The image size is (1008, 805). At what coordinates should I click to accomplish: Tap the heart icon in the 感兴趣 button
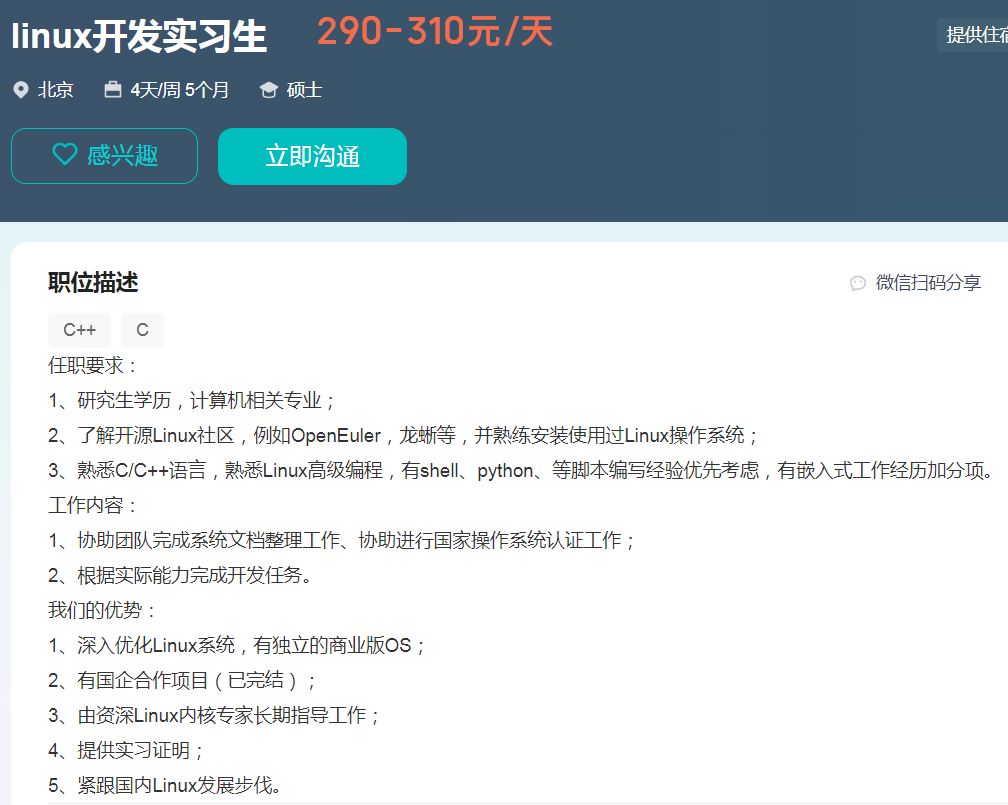click(x=65, y=155)
